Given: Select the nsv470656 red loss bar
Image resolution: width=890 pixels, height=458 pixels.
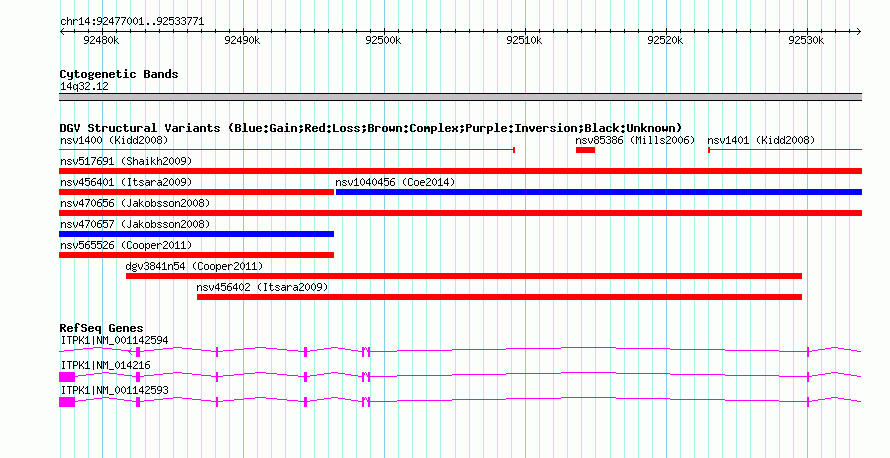Looking at the screenshot, I should pyautogui.click(x=460, y=213).
